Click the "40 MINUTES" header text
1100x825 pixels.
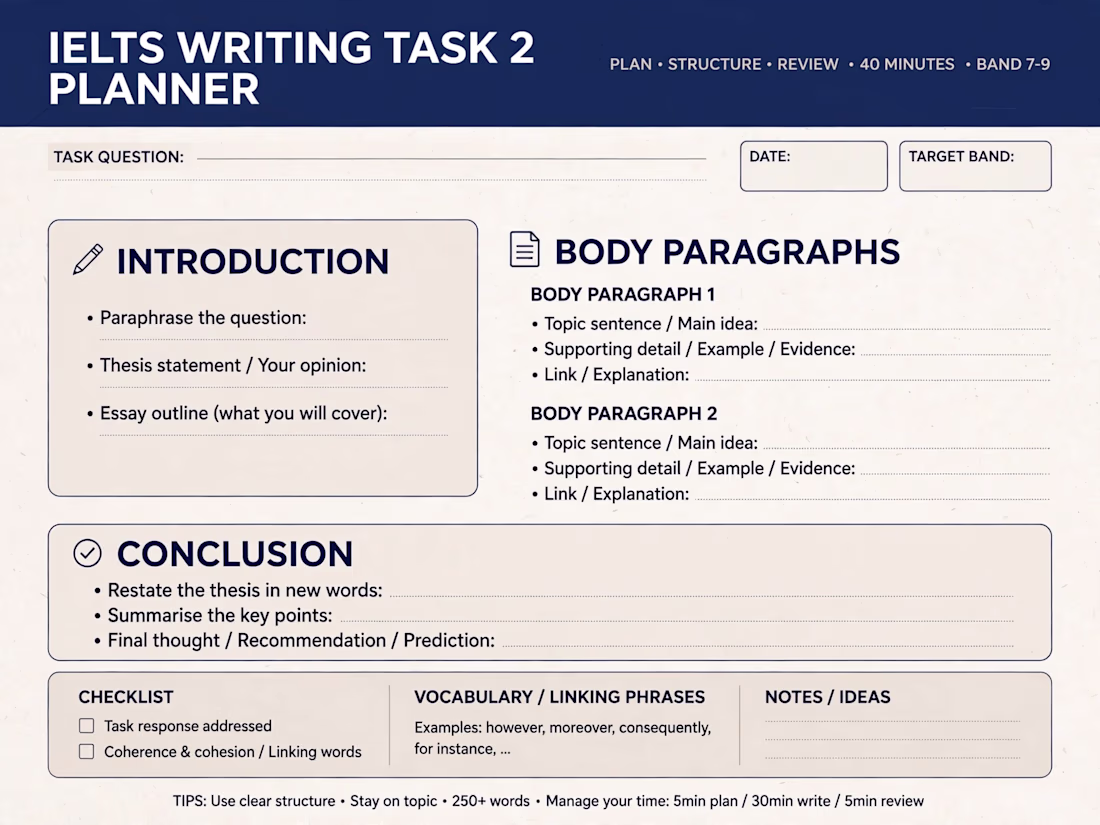point(907,65)
